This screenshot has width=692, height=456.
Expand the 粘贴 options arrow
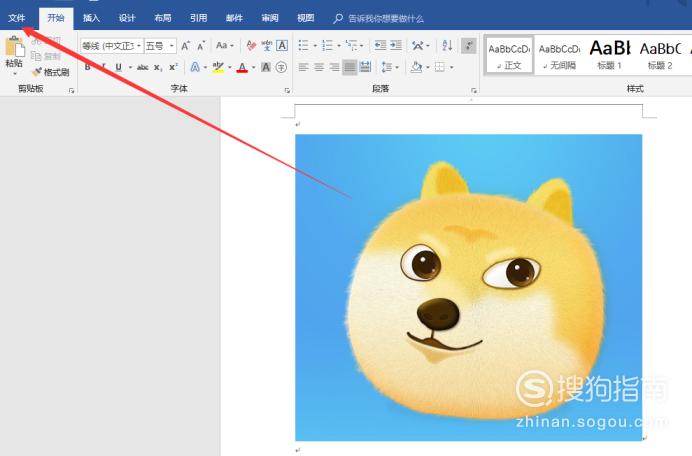point(14,73)
